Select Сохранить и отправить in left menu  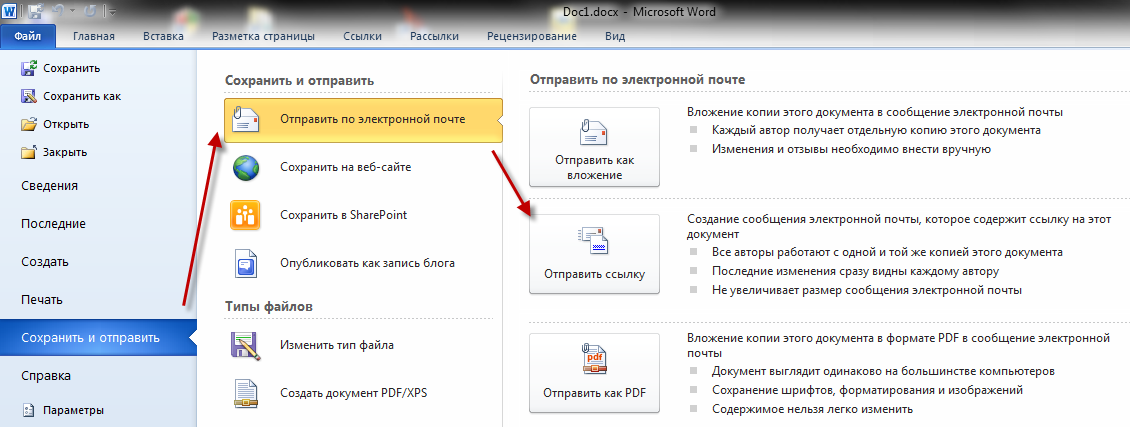click(x=98, y=338)
